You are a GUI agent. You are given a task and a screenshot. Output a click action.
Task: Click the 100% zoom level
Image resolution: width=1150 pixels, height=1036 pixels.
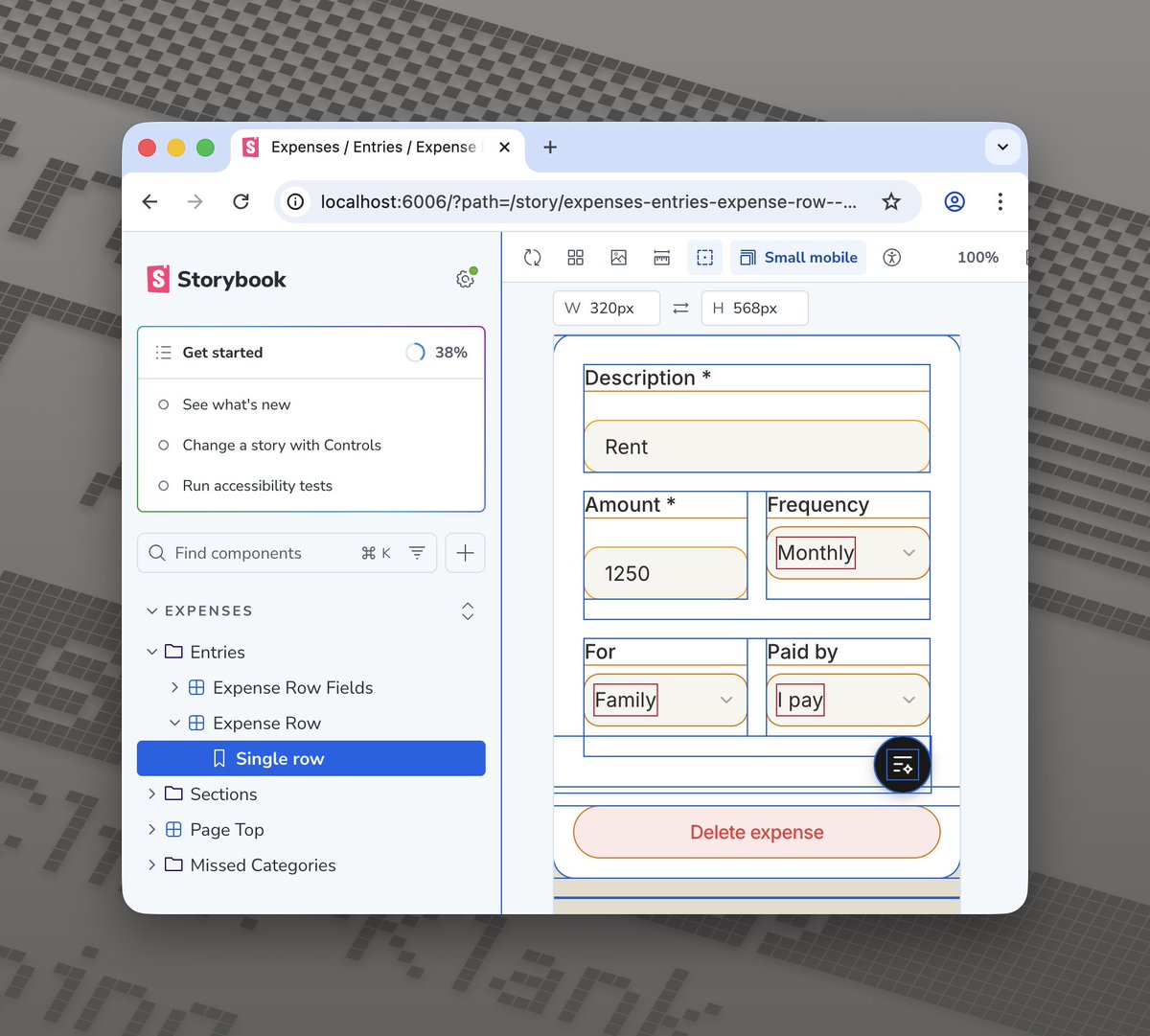(x=977, y=257)
